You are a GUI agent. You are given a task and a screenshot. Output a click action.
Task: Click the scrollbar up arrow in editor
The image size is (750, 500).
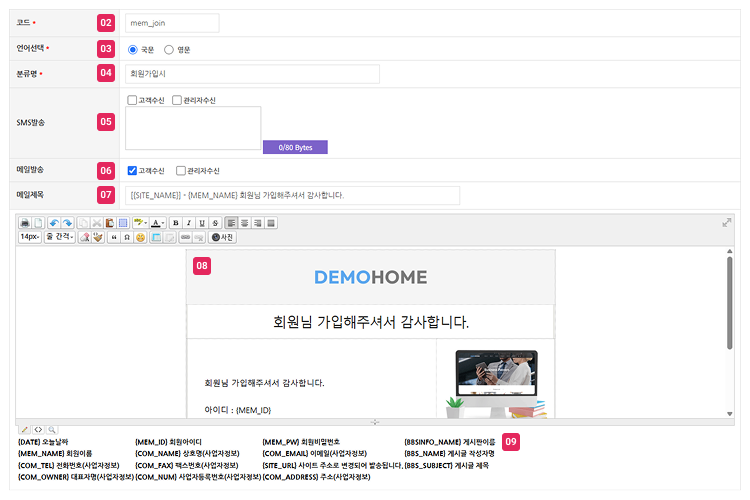pyautogui.click(x=729, y=251)
